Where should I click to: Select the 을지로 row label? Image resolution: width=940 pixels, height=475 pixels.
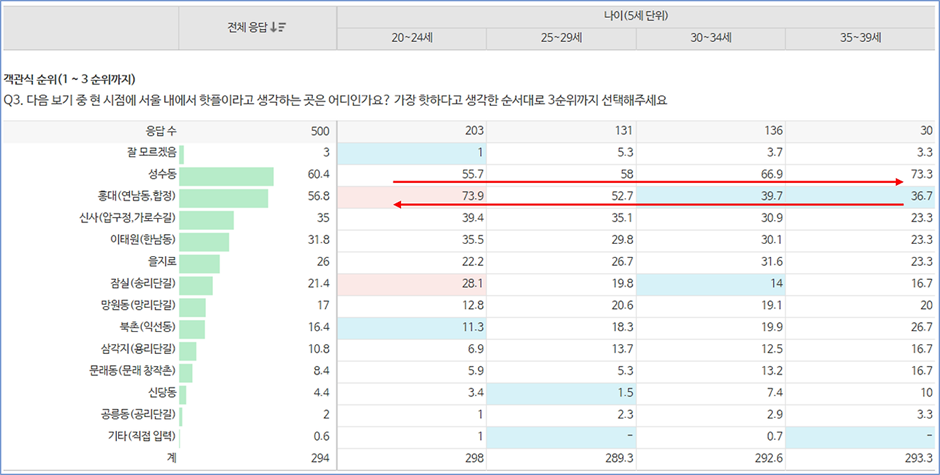coord(160,262)
